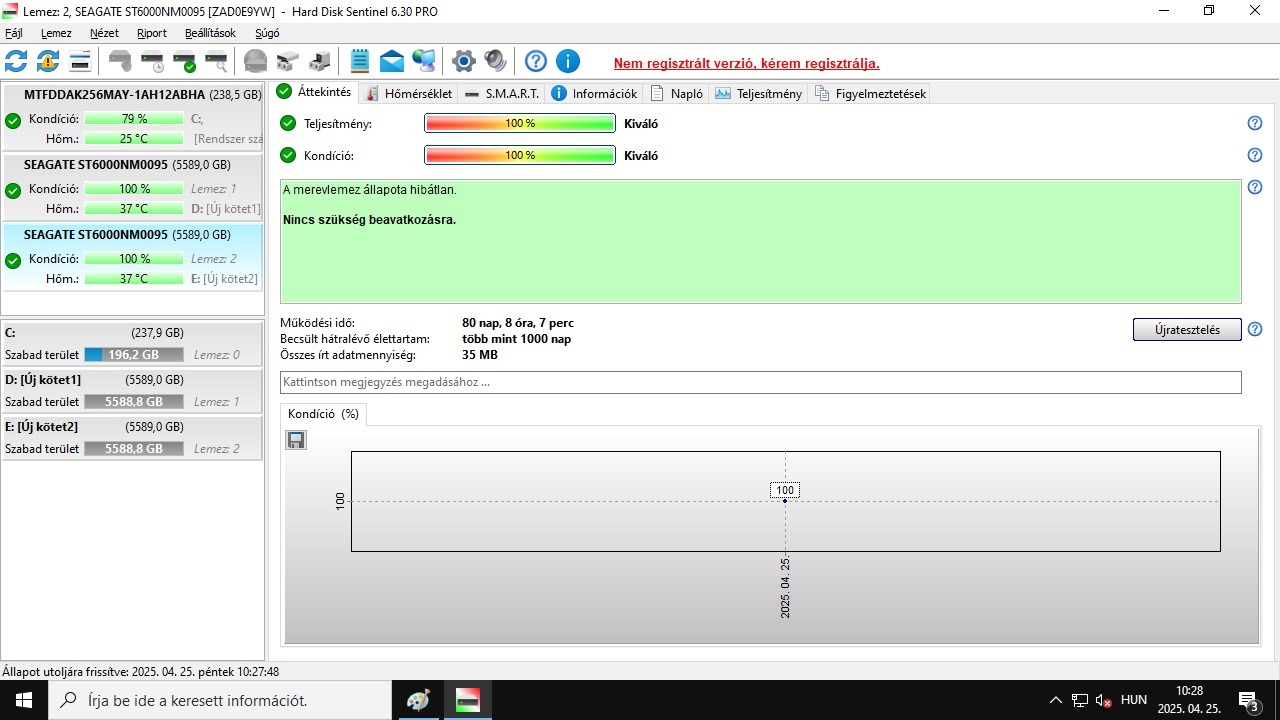The image size is (1280, 720).
Task: Click the green status message text area
Action: tap(761, 241)
